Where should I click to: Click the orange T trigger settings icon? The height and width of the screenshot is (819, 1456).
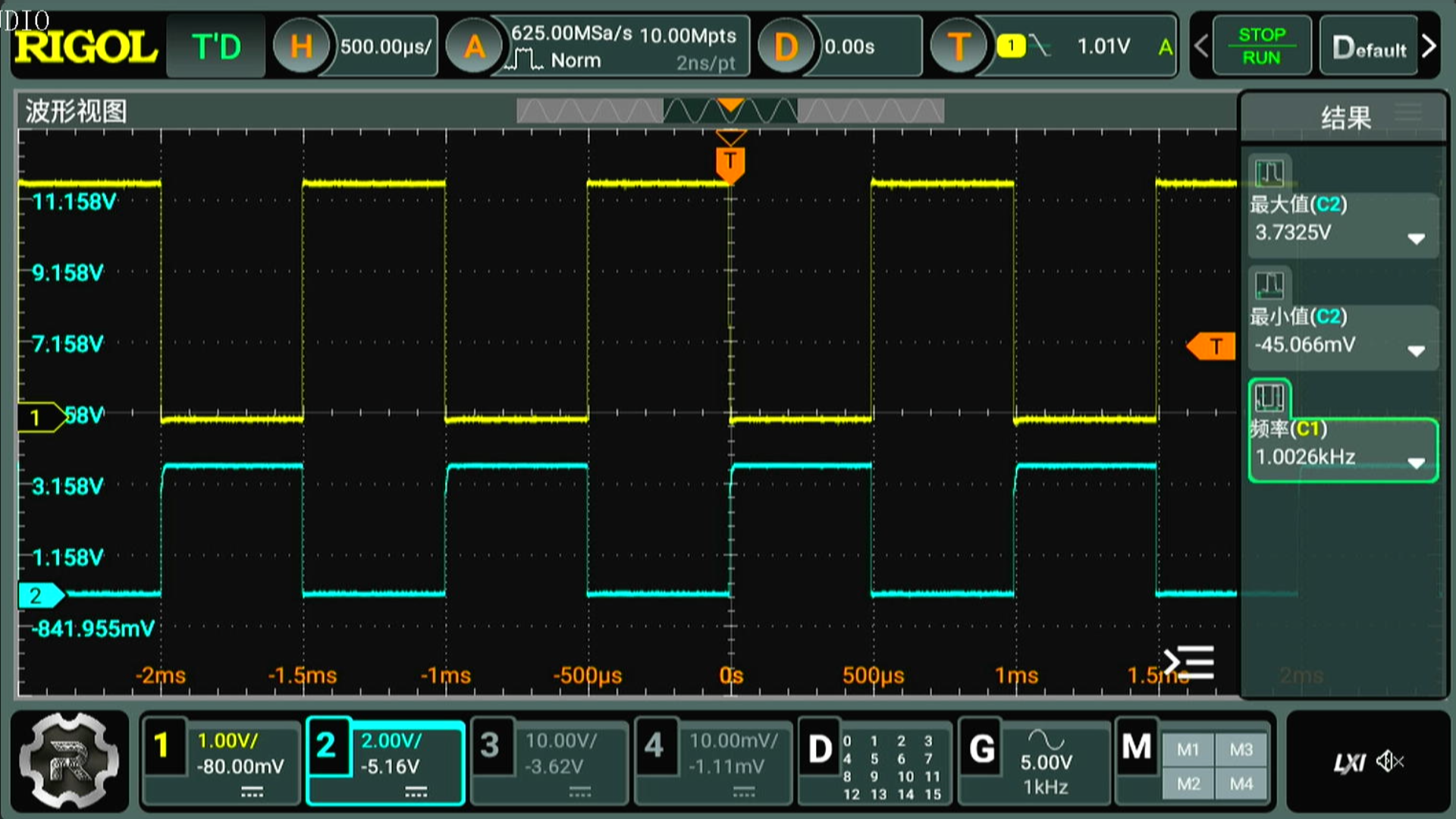pyautogui.click(x=959, y=47)
